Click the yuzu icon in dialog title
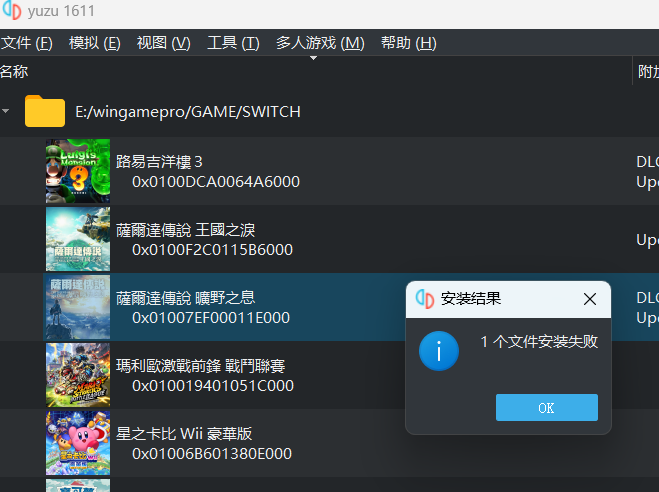This screenshot has width=659, height=492. click(x=424, y=299)
